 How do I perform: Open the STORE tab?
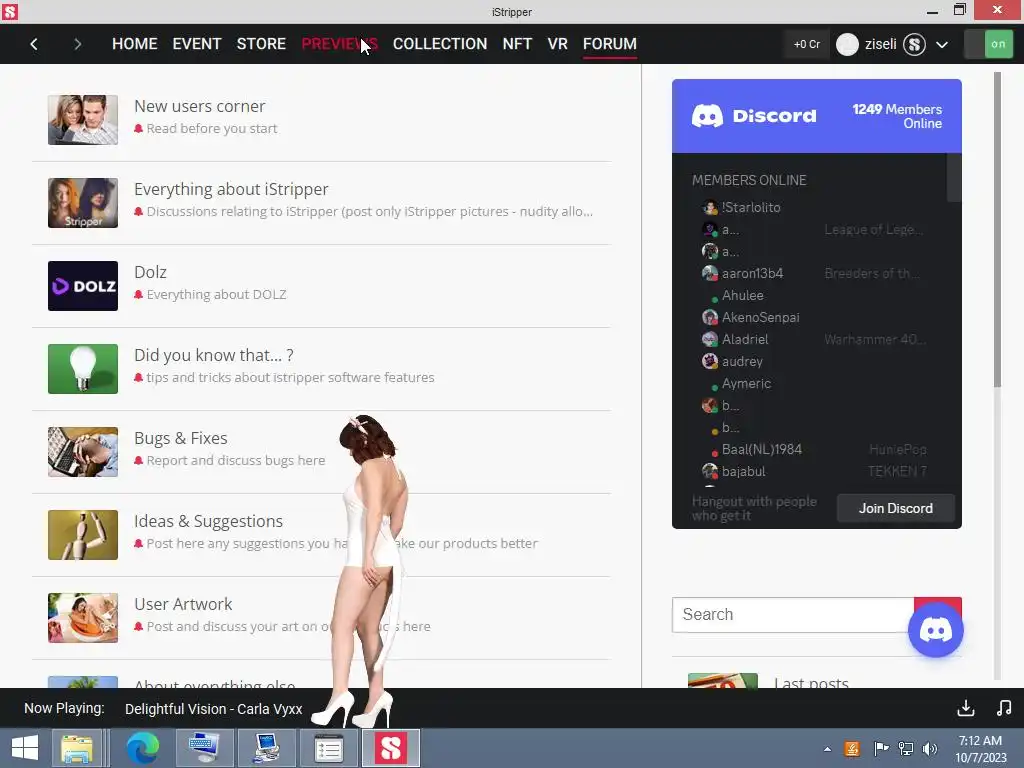click(x=261, y=44)
